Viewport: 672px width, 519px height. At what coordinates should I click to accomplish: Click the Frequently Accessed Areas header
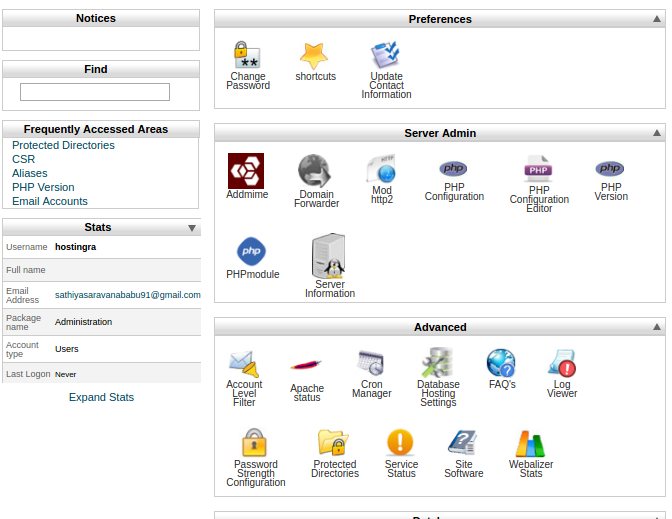click(101, 129)
